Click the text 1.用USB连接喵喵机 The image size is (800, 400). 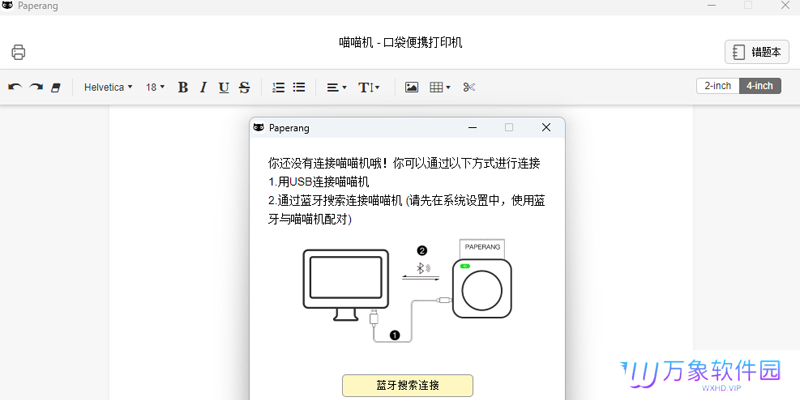point(318,182)
